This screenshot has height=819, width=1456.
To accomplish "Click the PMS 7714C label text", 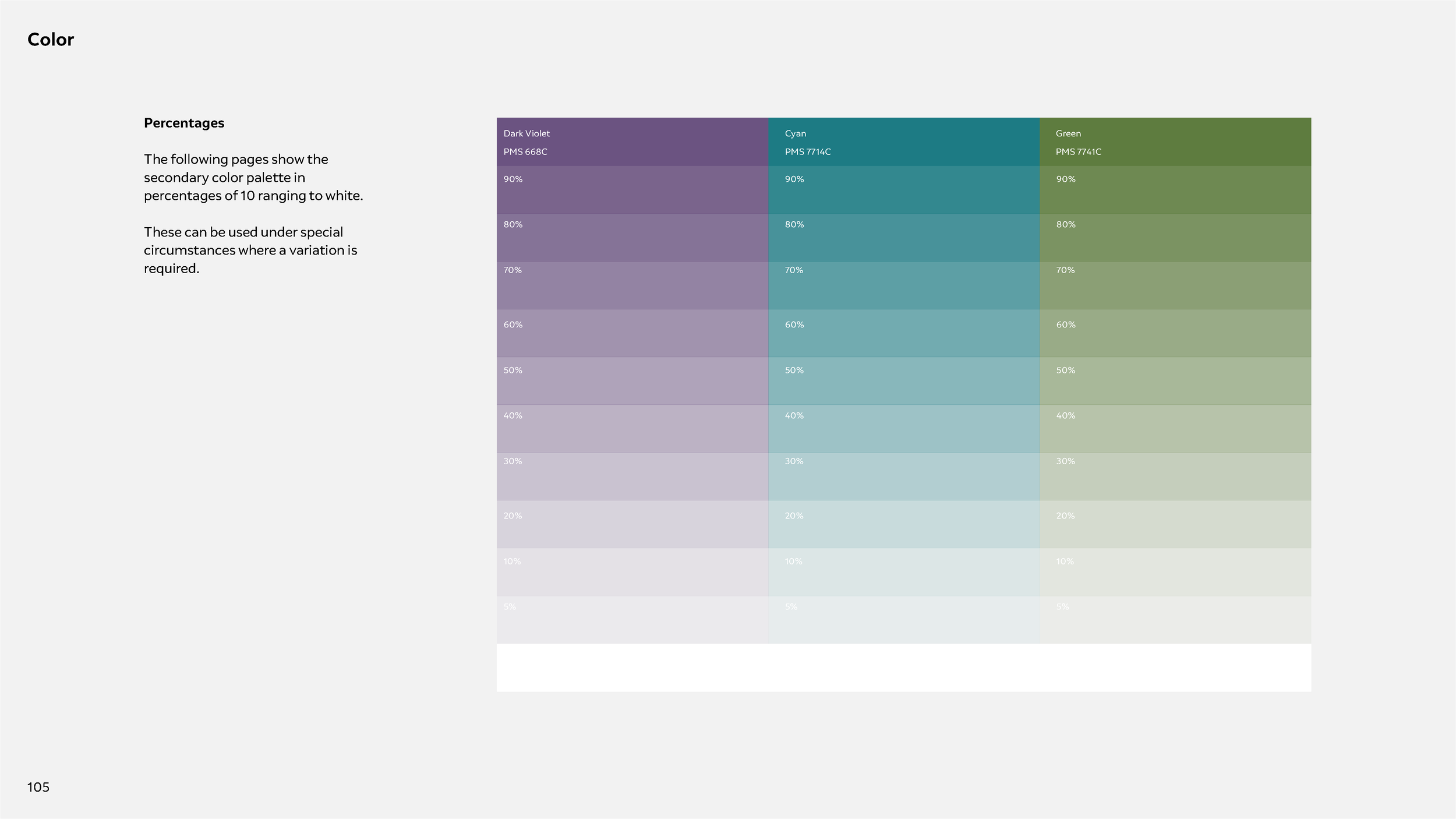I will click(x=808, y=151).
